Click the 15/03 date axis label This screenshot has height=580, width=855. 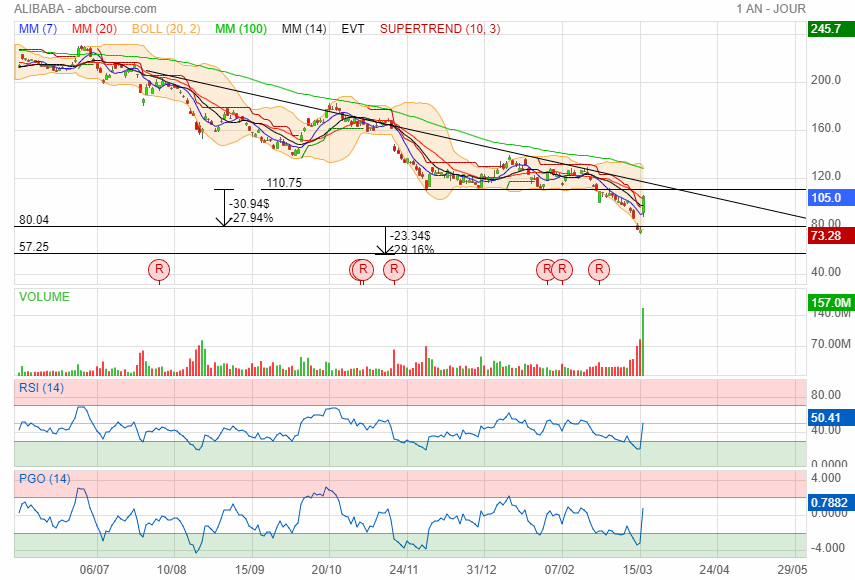[638, 570]
